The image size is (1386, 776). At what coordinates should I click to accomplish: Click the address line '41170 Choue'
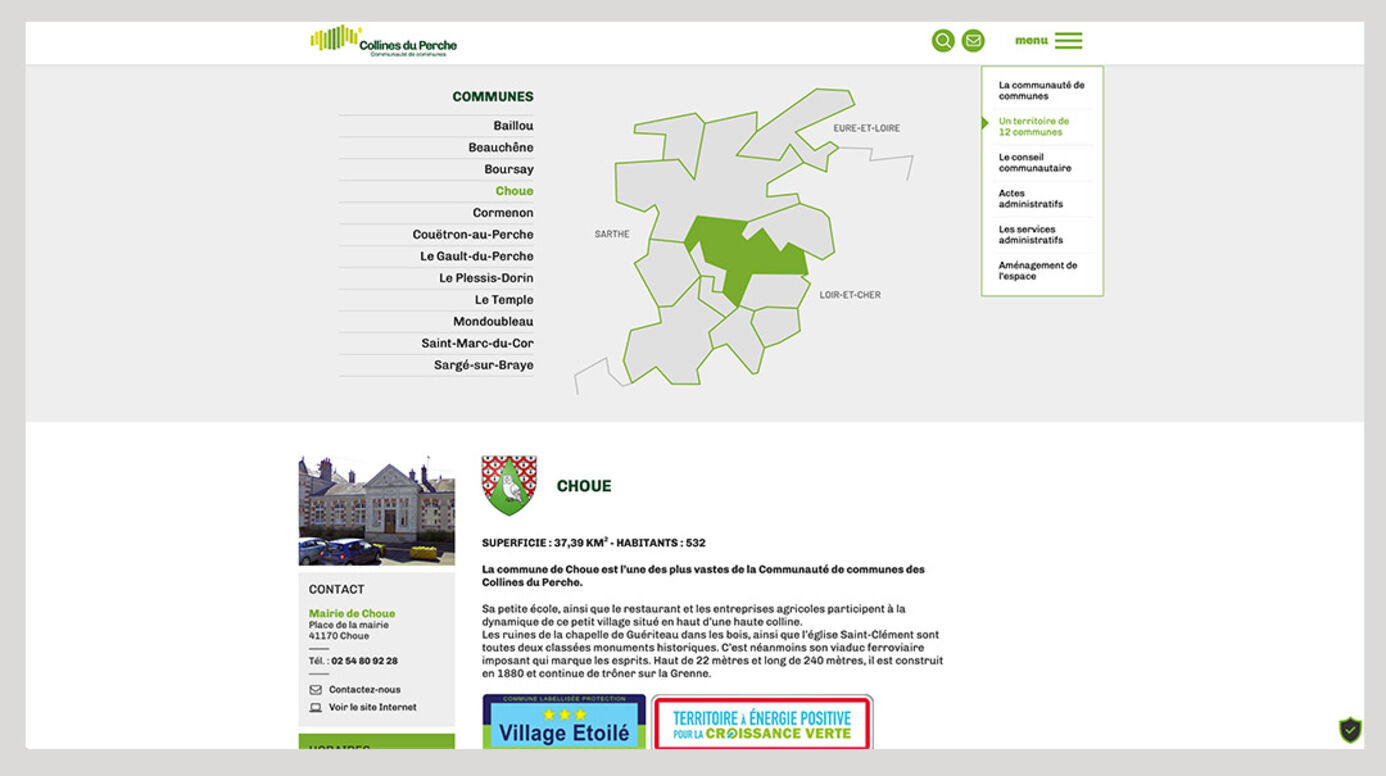point(339,636)
